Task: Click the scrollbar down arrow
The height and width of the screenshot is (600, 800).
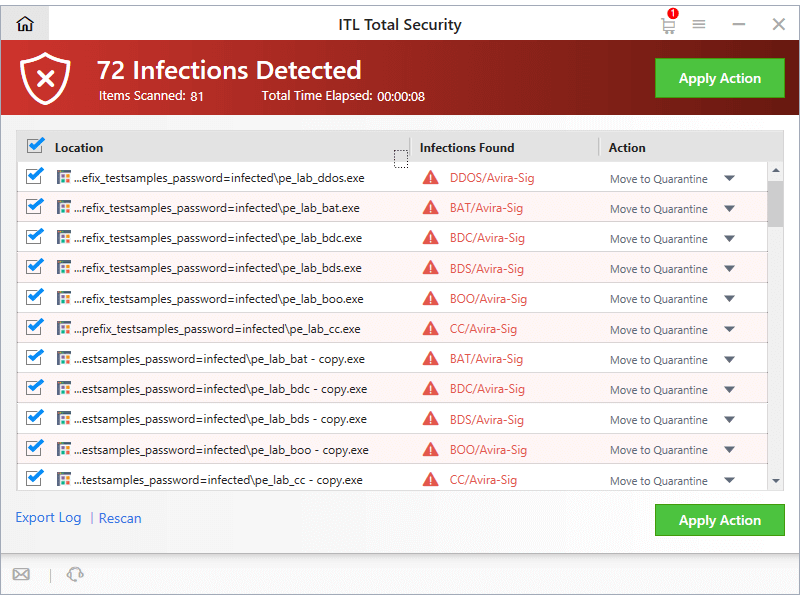Action: click(x=776, y=481)
